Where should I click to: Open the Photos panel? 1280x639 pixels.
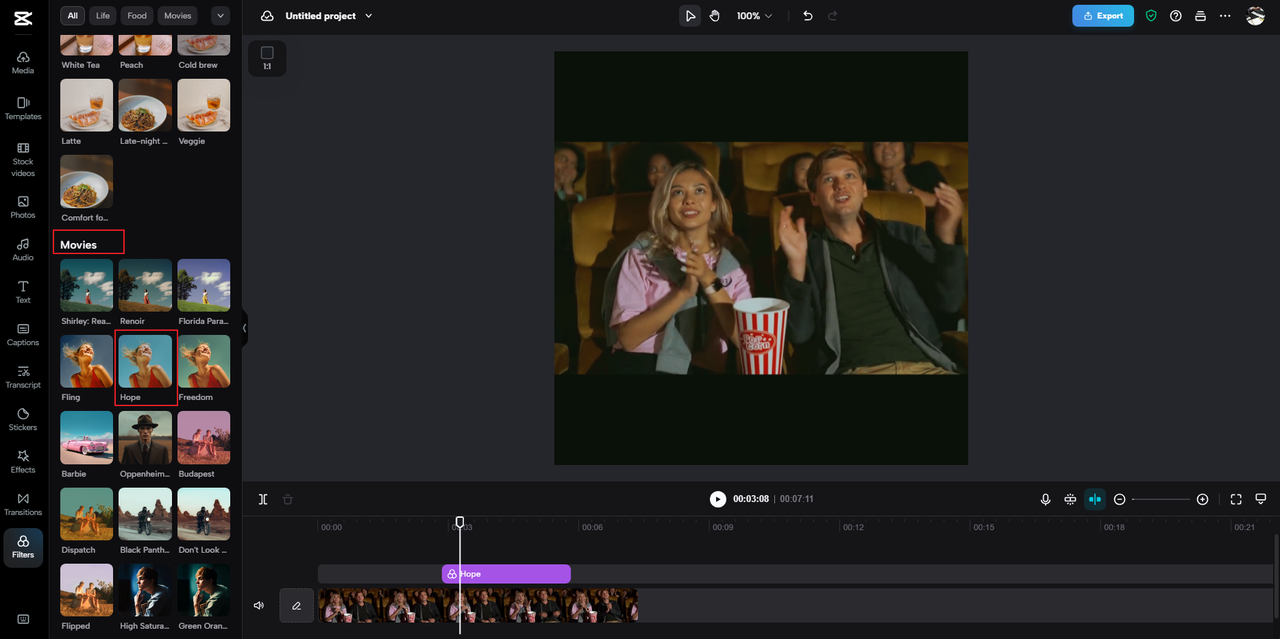(x=23, y=207)
